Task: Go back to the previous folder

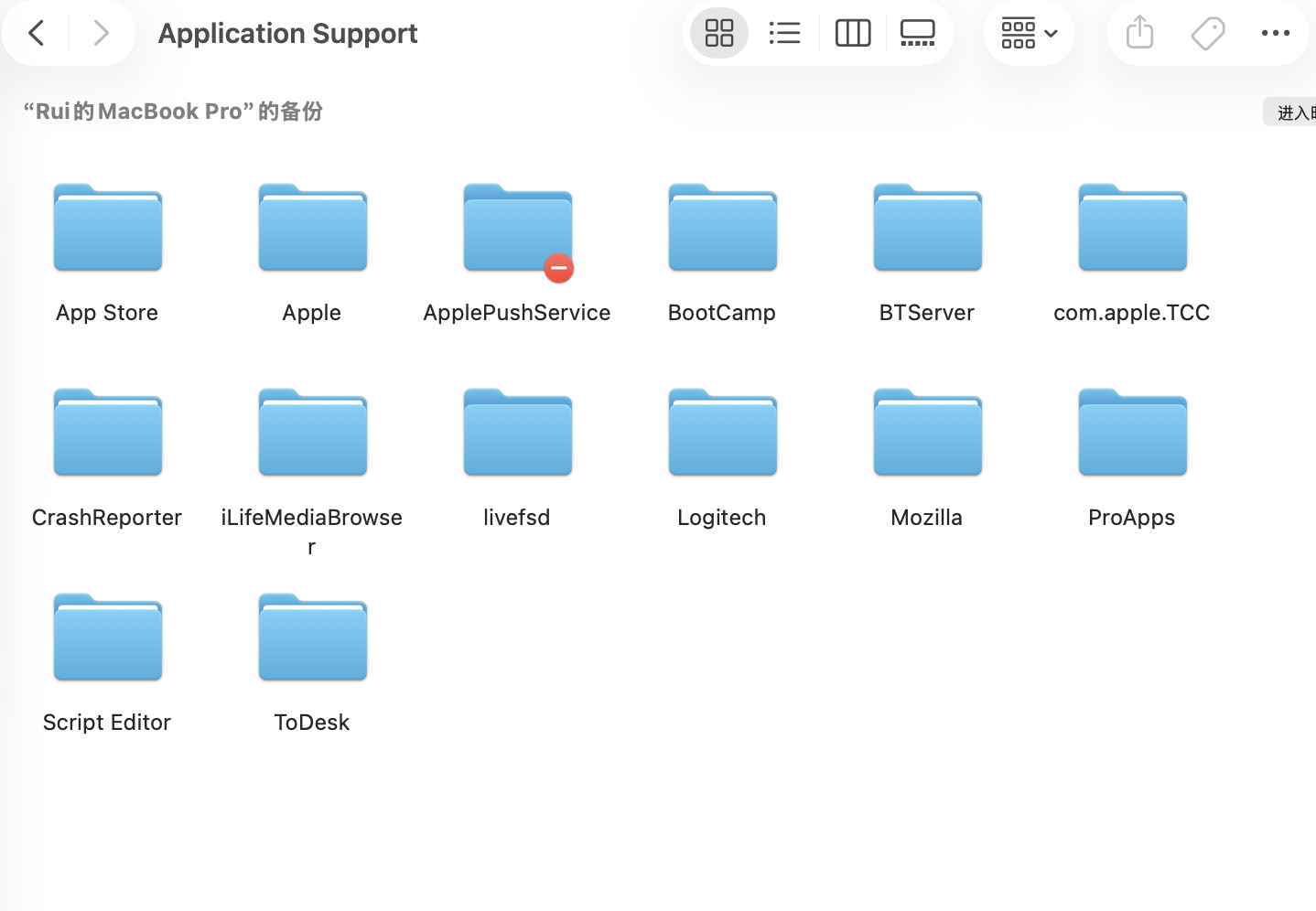Action: tap(37, 34)
